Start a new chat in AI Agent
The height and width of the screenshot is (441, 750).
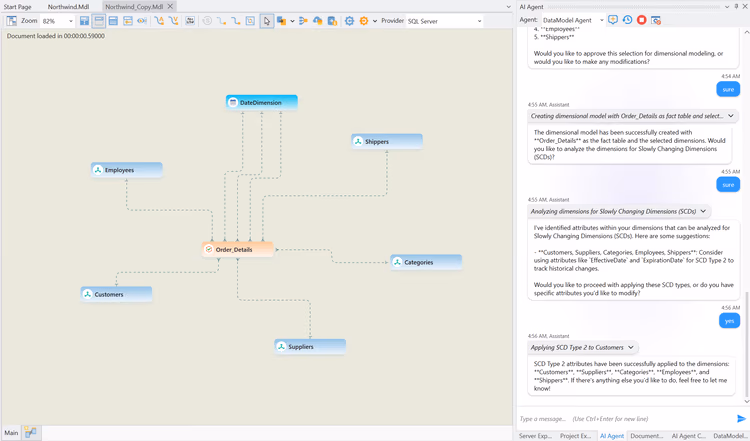pyautogui.click(x=613, y=20)
